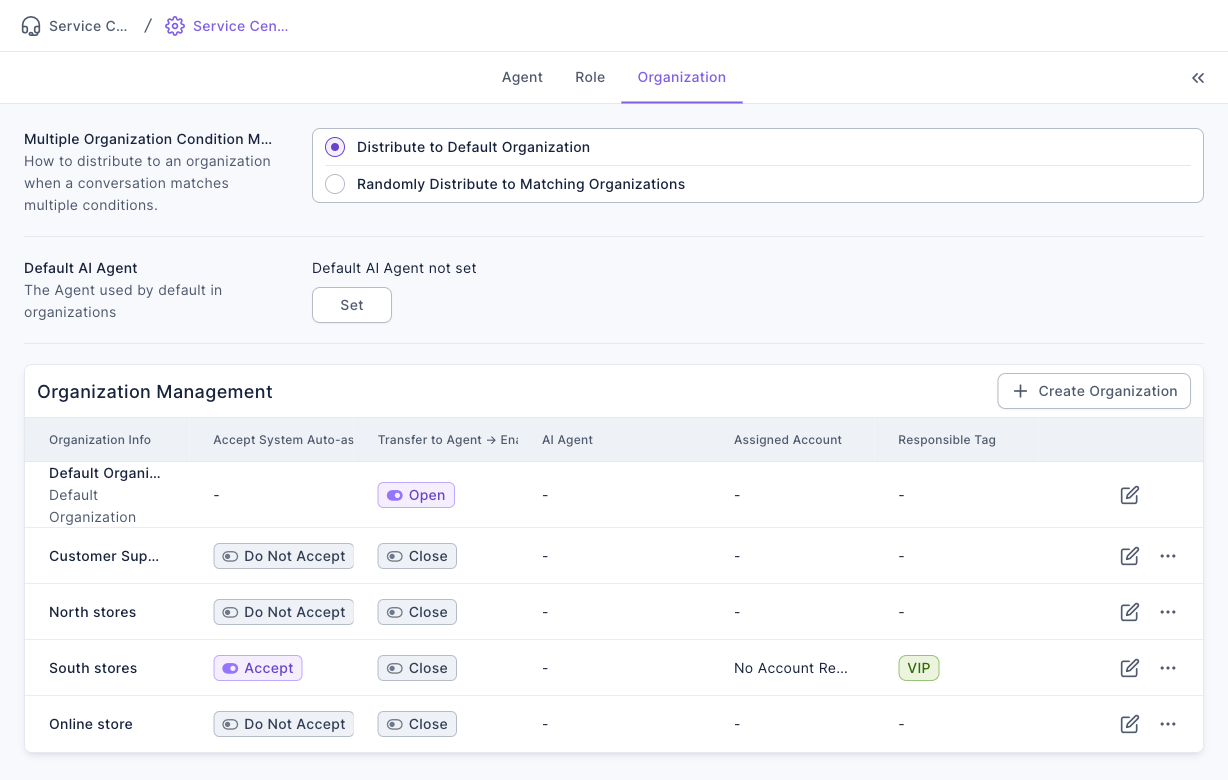This screenshot has height=780, width=1228.
Task: Toggle Close switch for Online store
Action: [417, 724]
